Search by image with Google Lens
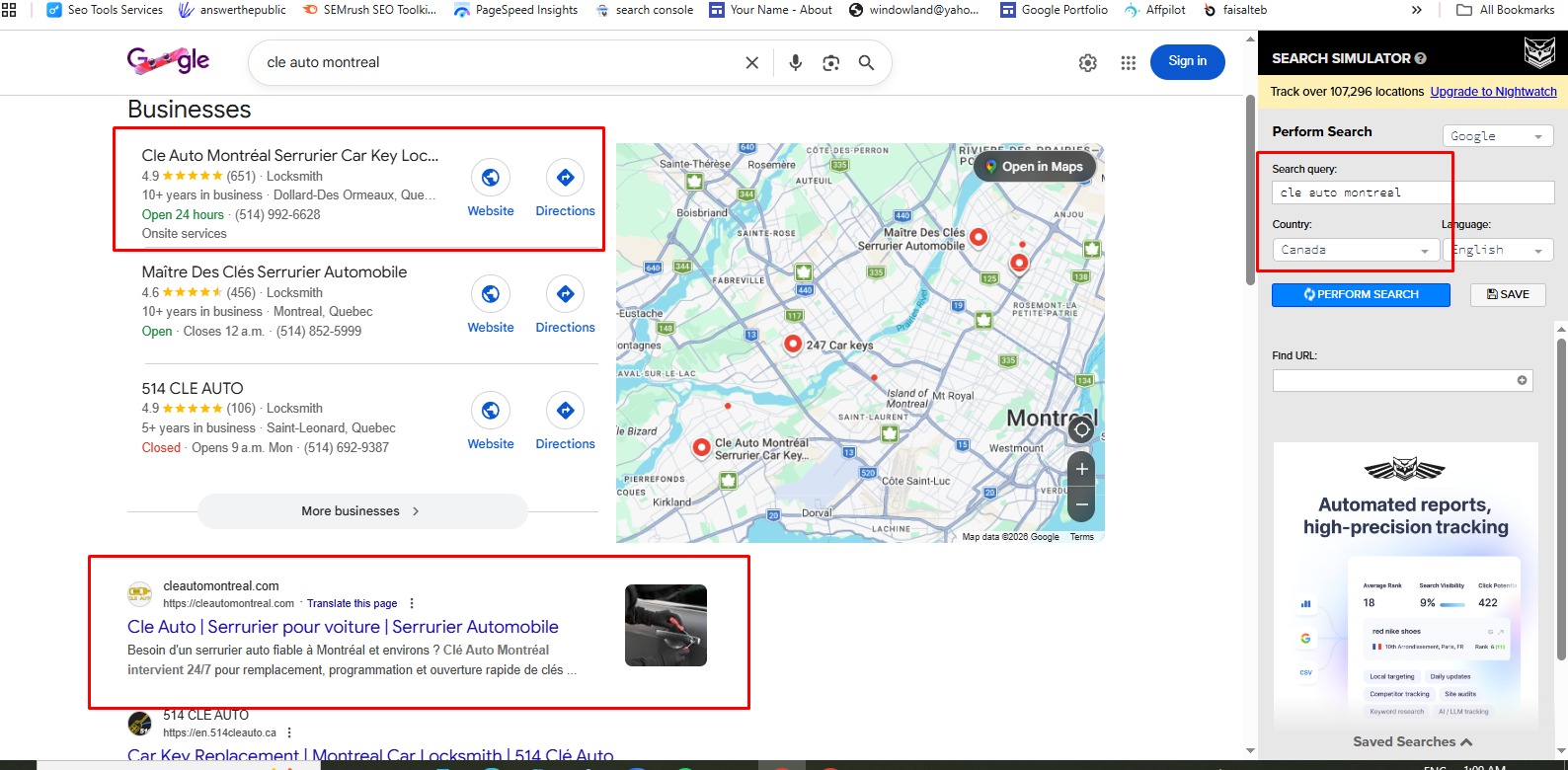The height and width of the screenshot is (770, 1568). [x=830, y=62]
